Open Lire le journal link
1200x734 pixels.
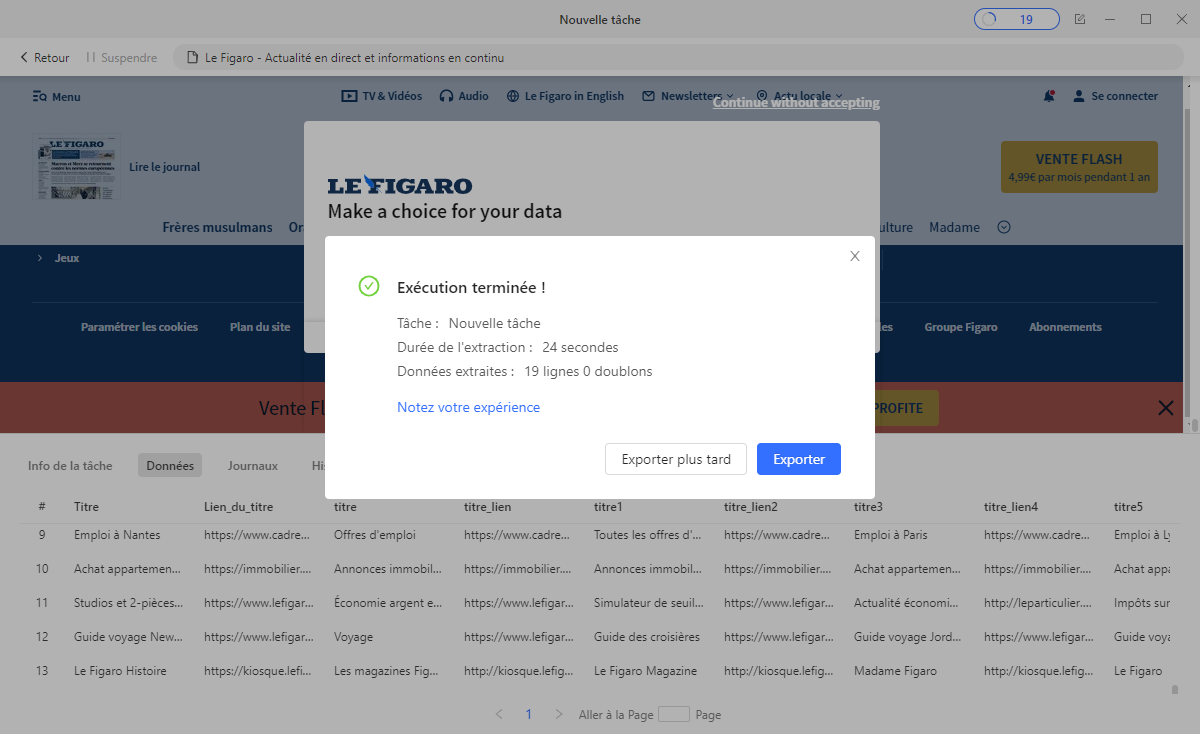tap(165, 167)
